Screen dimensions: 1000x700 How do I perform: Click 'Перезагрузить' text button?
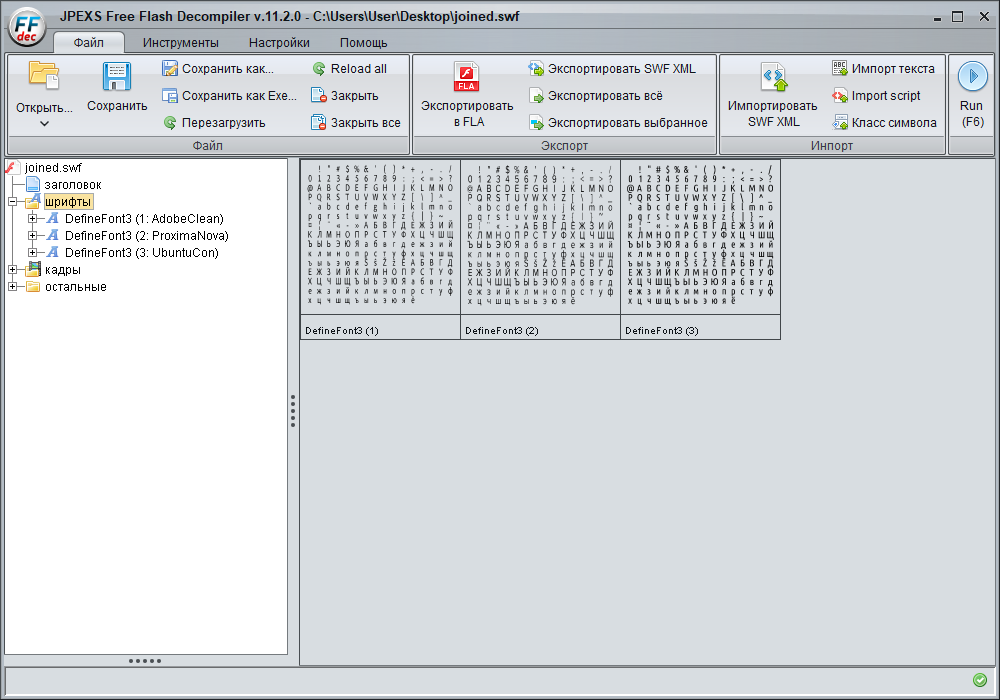tap(224, 122)
